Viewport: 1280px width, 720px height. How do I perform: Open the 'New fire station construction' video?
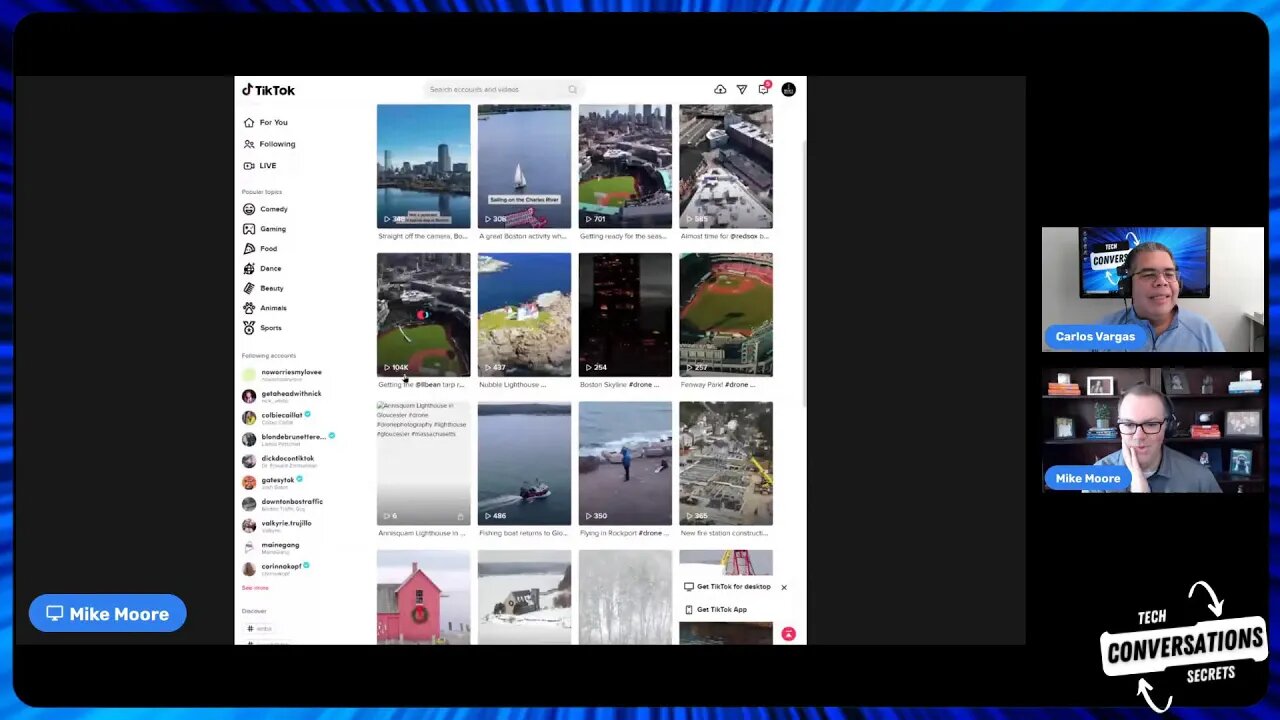click(726, 463)
